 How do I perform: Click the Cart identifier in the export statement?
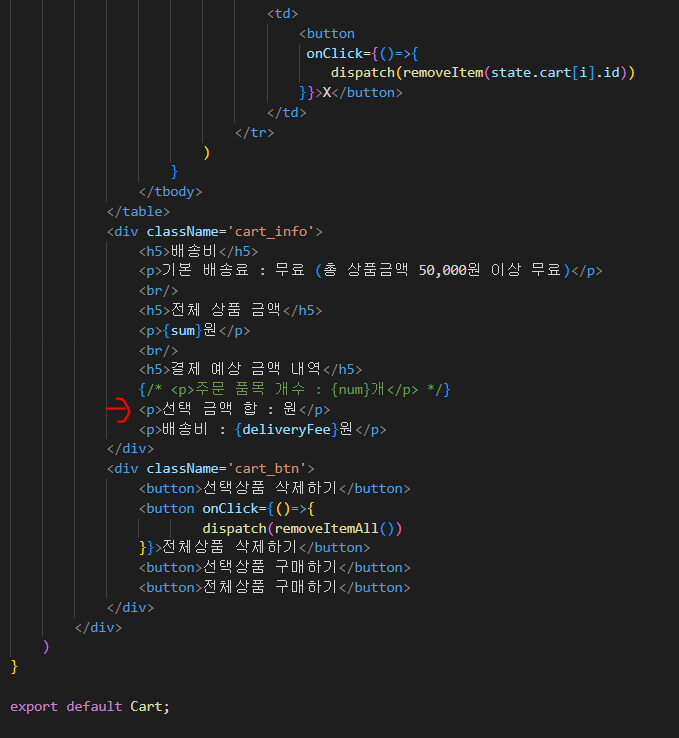(x=146, y=706)
